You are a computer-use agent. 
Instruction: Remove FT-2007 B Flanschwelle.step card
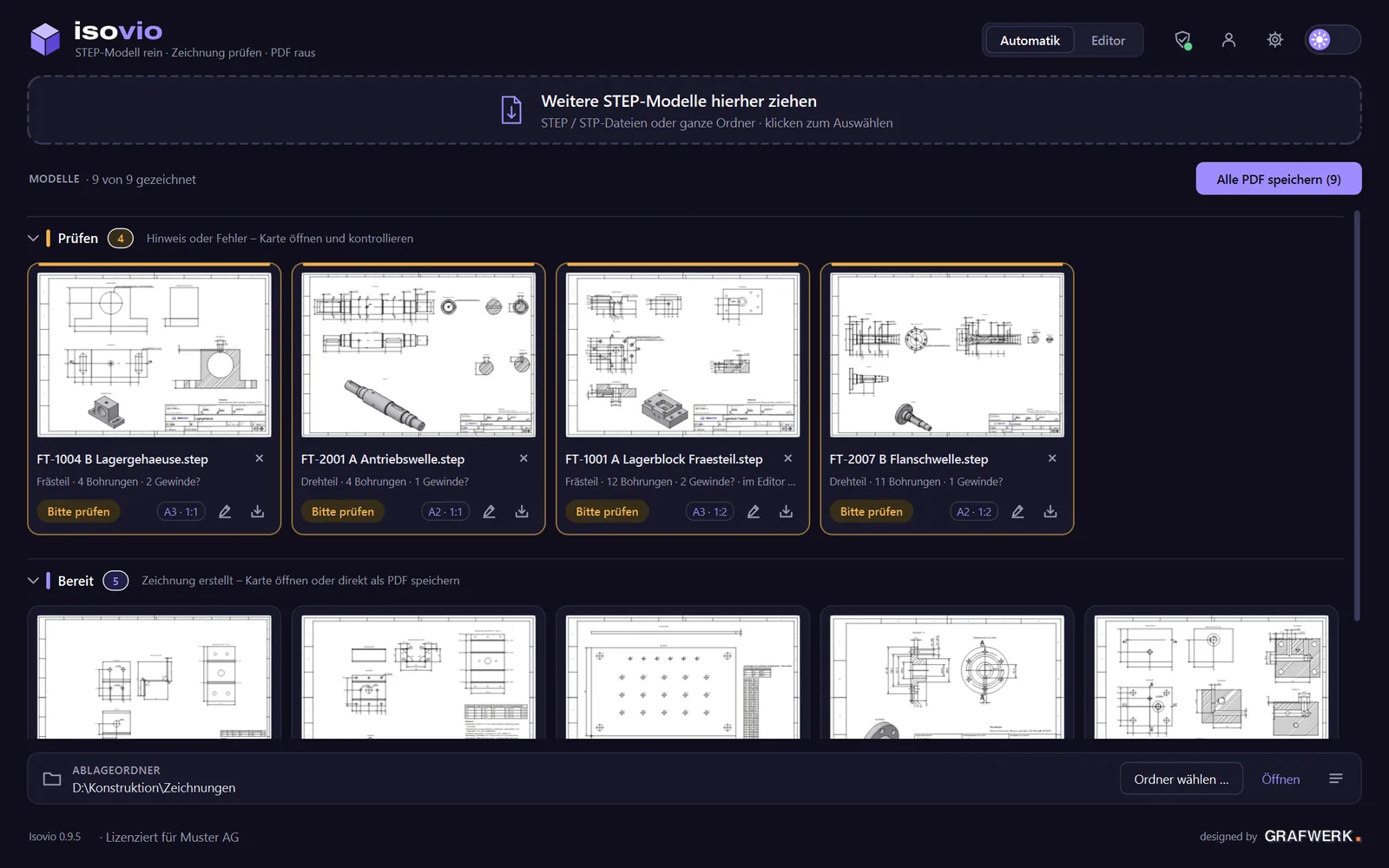(x=1052, y=458)
